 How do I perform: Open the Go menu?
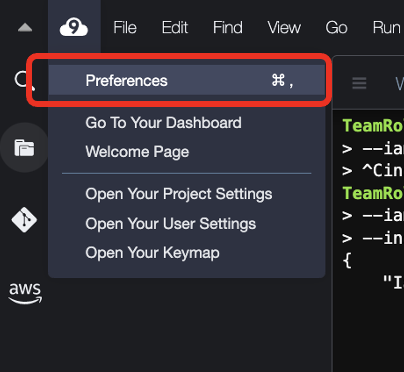click(336, 27)
